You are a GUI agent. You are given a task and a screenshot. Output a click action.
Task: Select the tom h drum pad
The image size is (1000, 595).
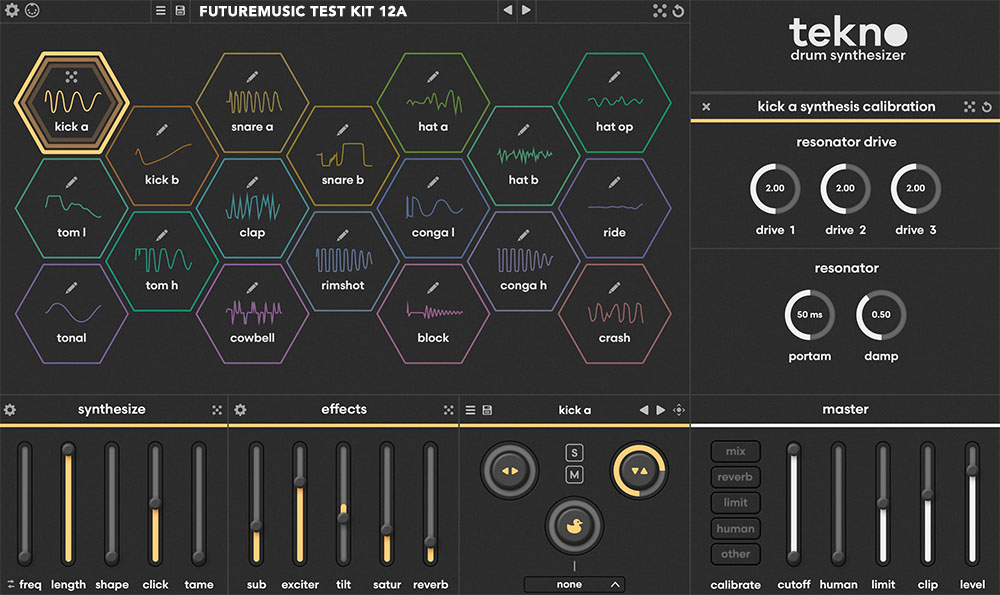coord(162,261)
